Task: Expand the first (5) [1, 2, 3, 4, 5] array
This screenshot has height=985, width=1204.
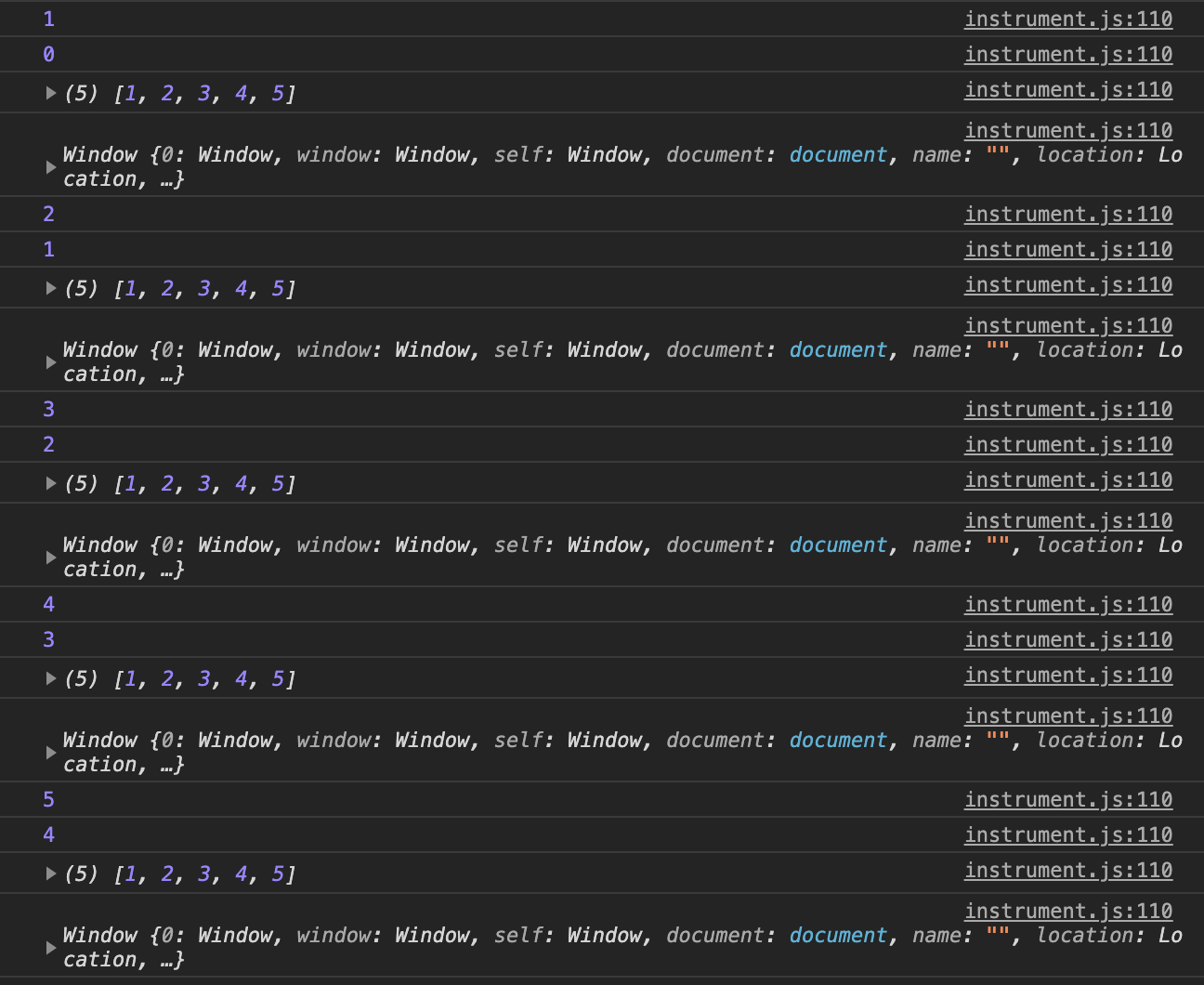Action: pos(51,93)
